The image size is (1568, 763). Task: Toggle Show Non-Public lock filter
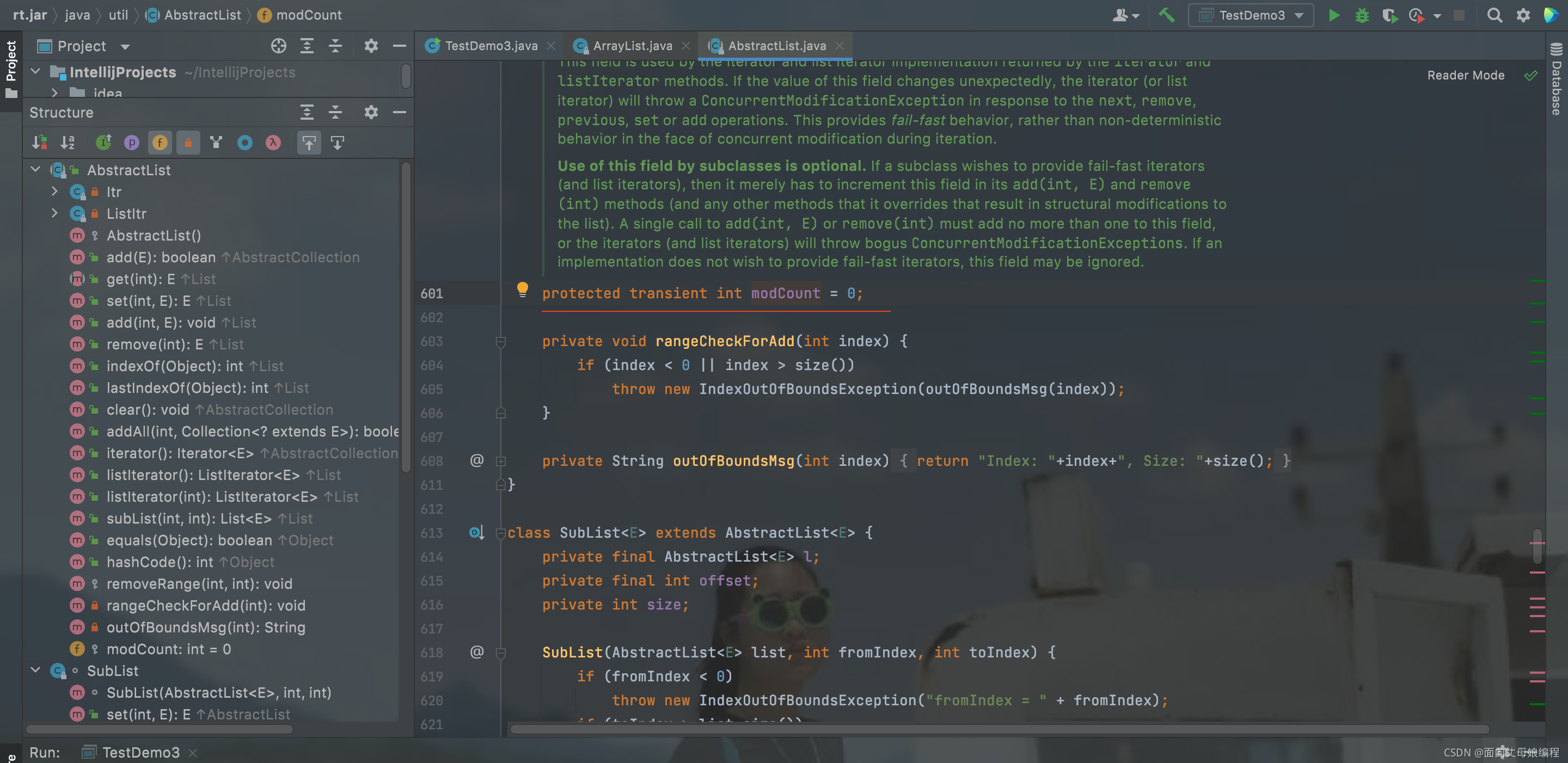coord(188,143)
